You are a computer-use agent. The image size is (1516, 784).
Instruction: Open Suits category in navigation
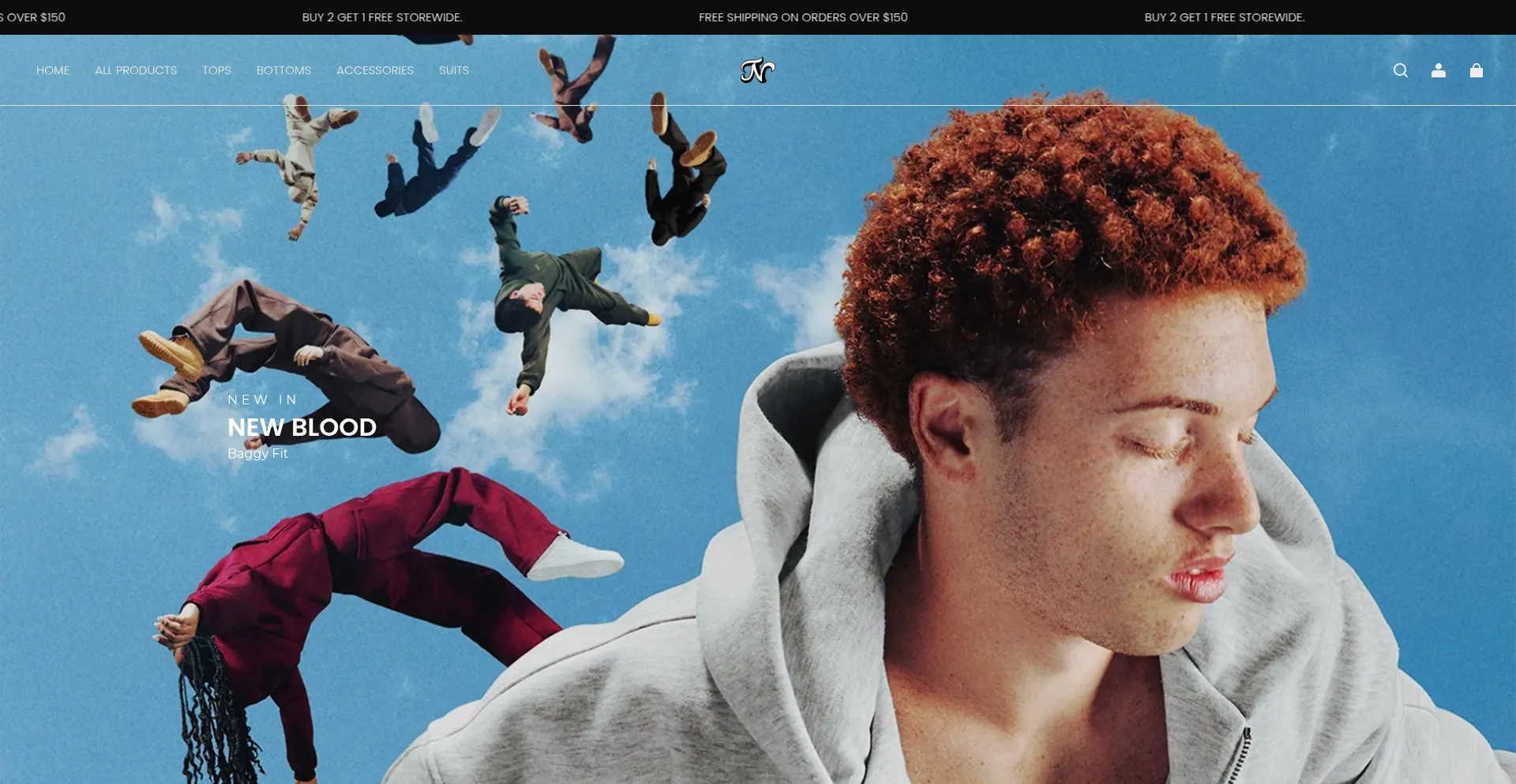[454, 70]
